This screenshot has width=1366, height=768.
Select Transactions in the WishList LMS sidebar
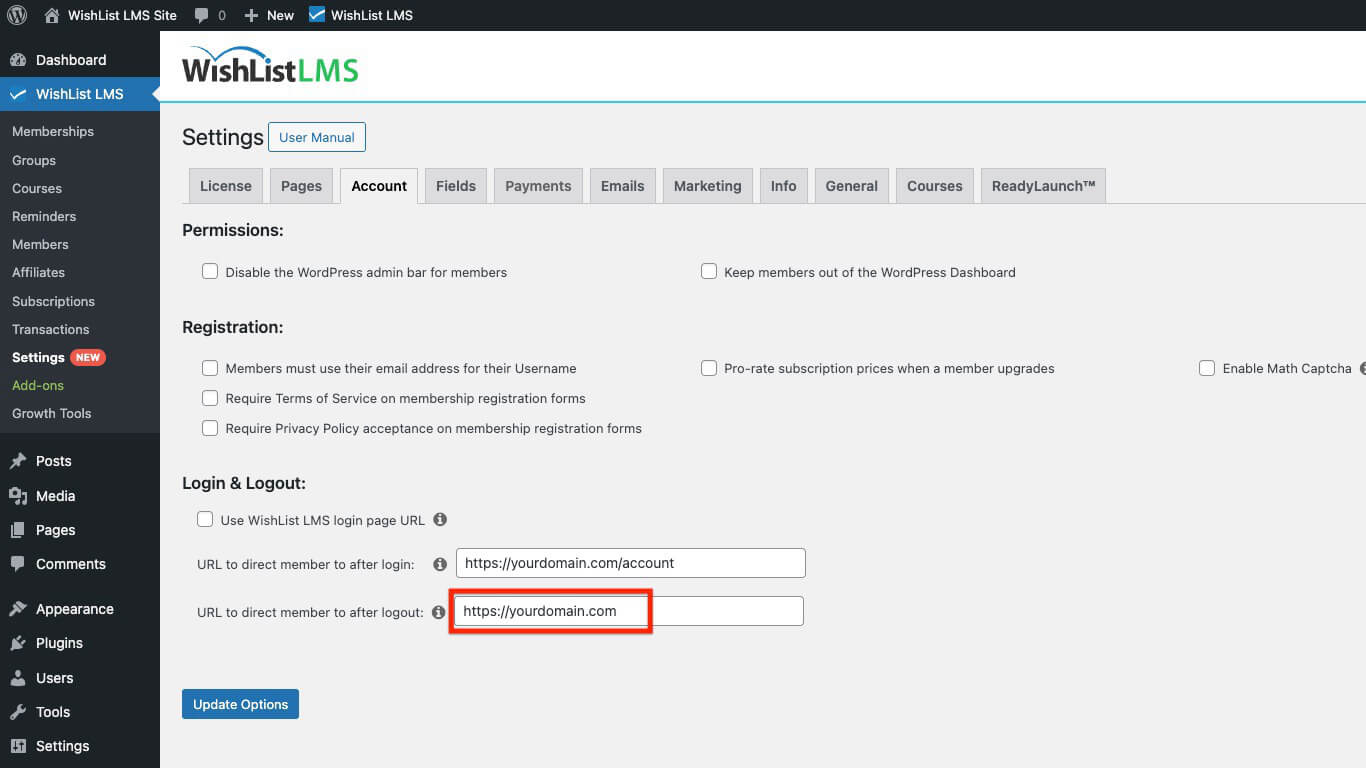pyautogui.click(x=50, y=329)
